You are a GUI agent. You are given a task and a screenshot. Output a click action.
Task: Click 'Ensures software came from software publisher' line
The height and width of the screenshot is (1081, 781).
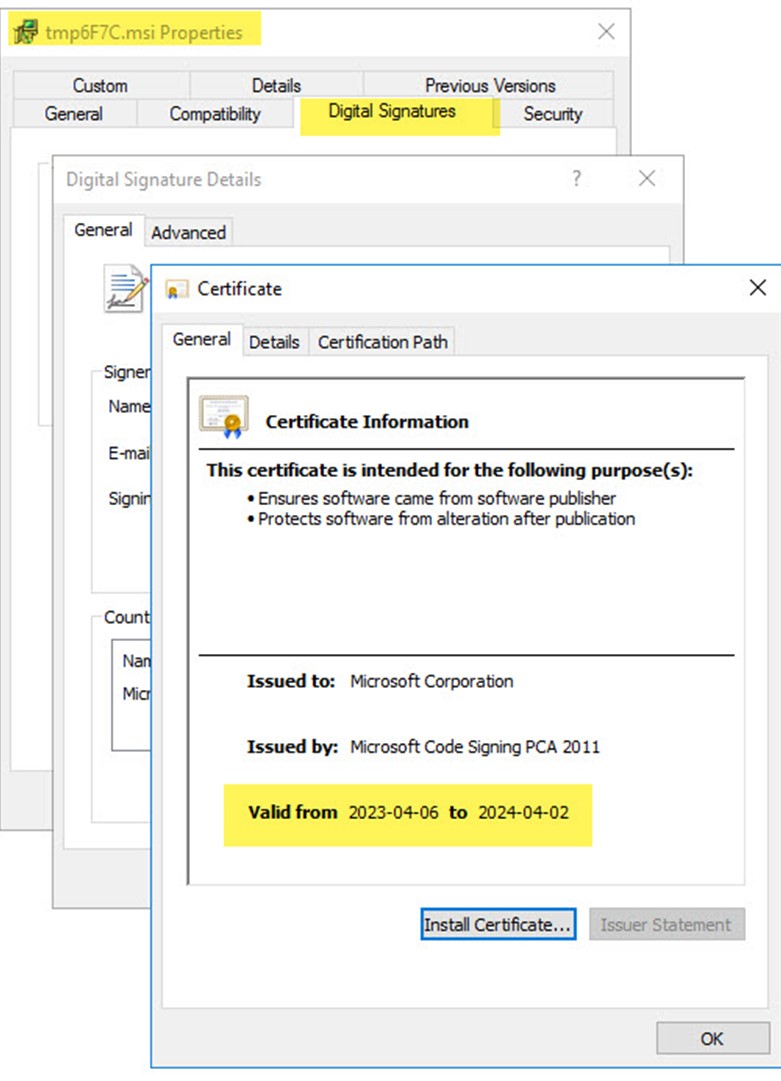click(x=437, y=498)
